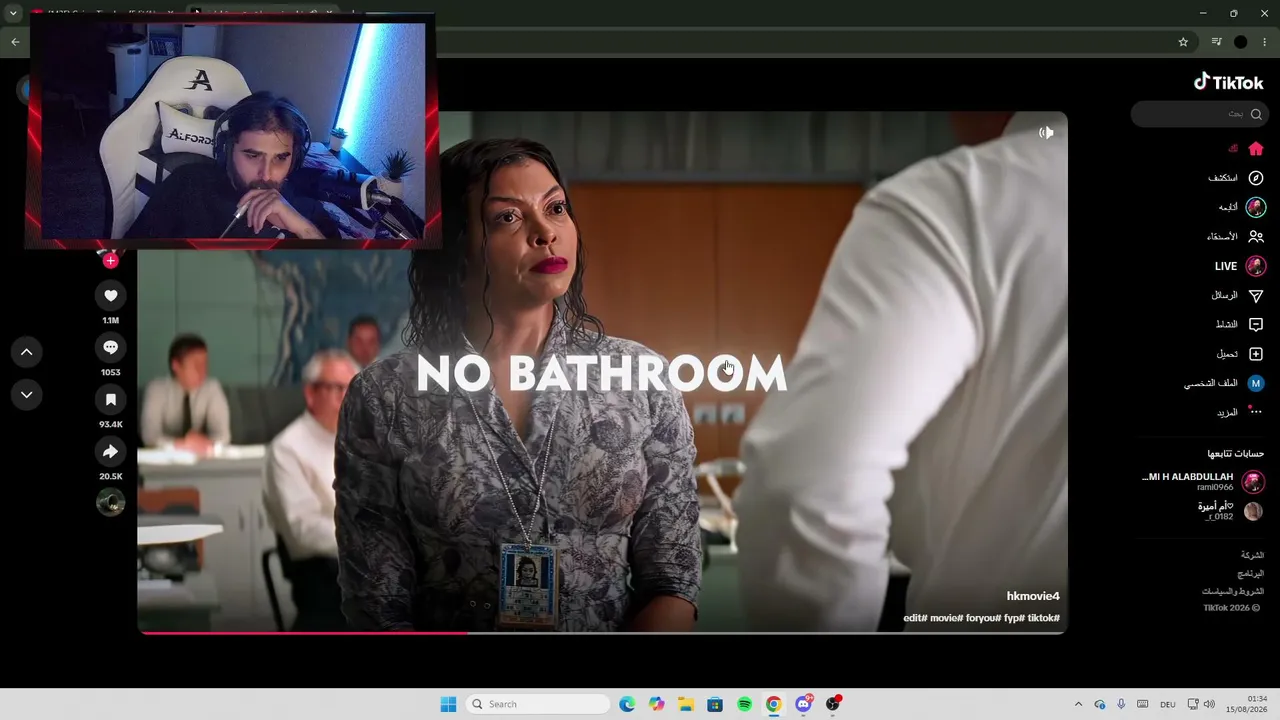Open the profile via the M avatar
Viewport: 1280px width, 720px height.
click(x=1256, y=383)
